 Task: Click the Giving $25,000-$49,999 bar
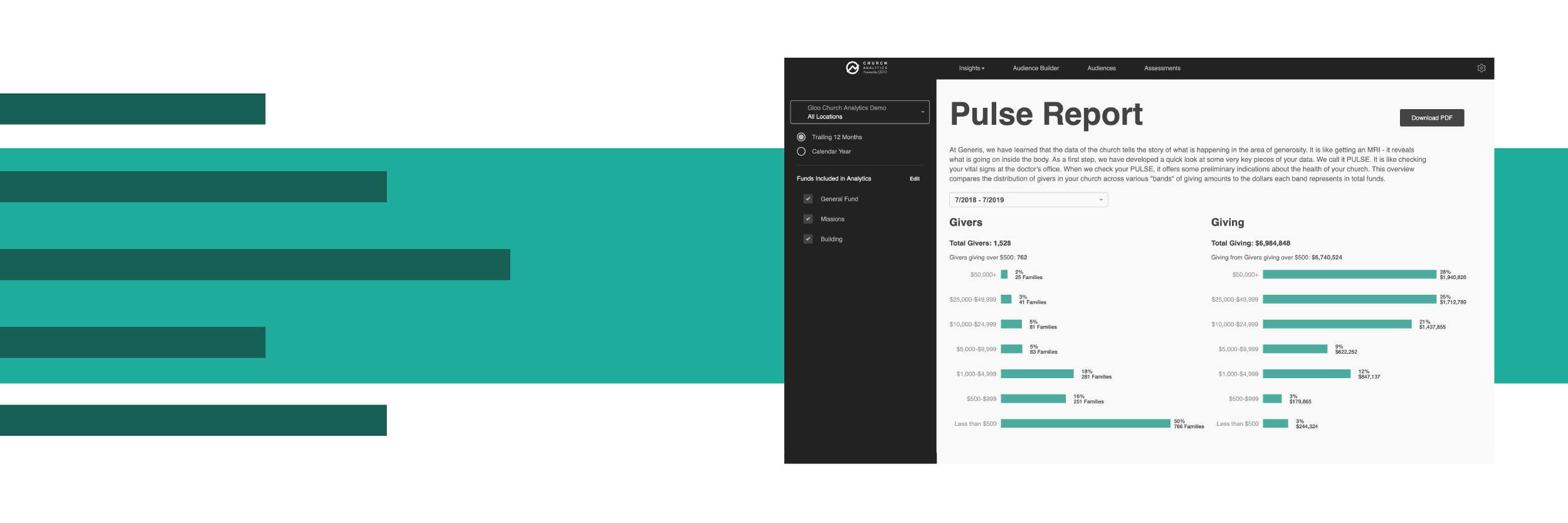click(1349, 299)
